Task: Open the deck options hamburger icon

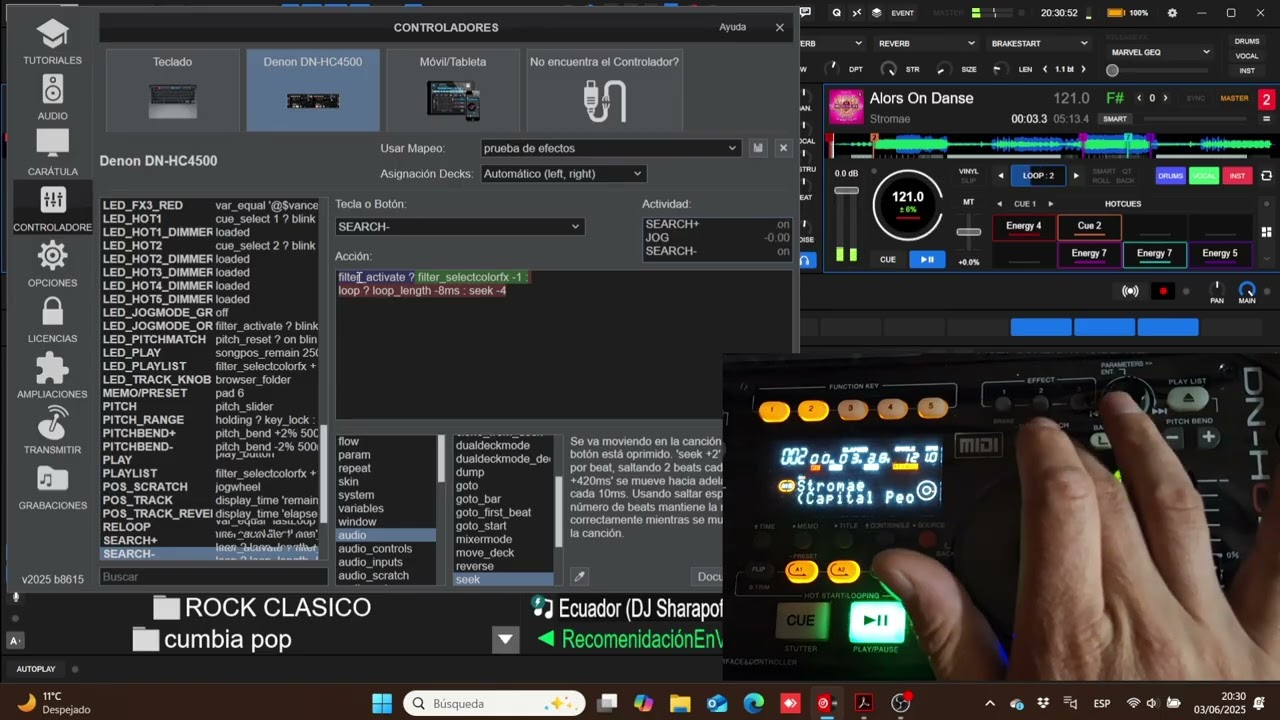Action: (x=1266, y=121)
